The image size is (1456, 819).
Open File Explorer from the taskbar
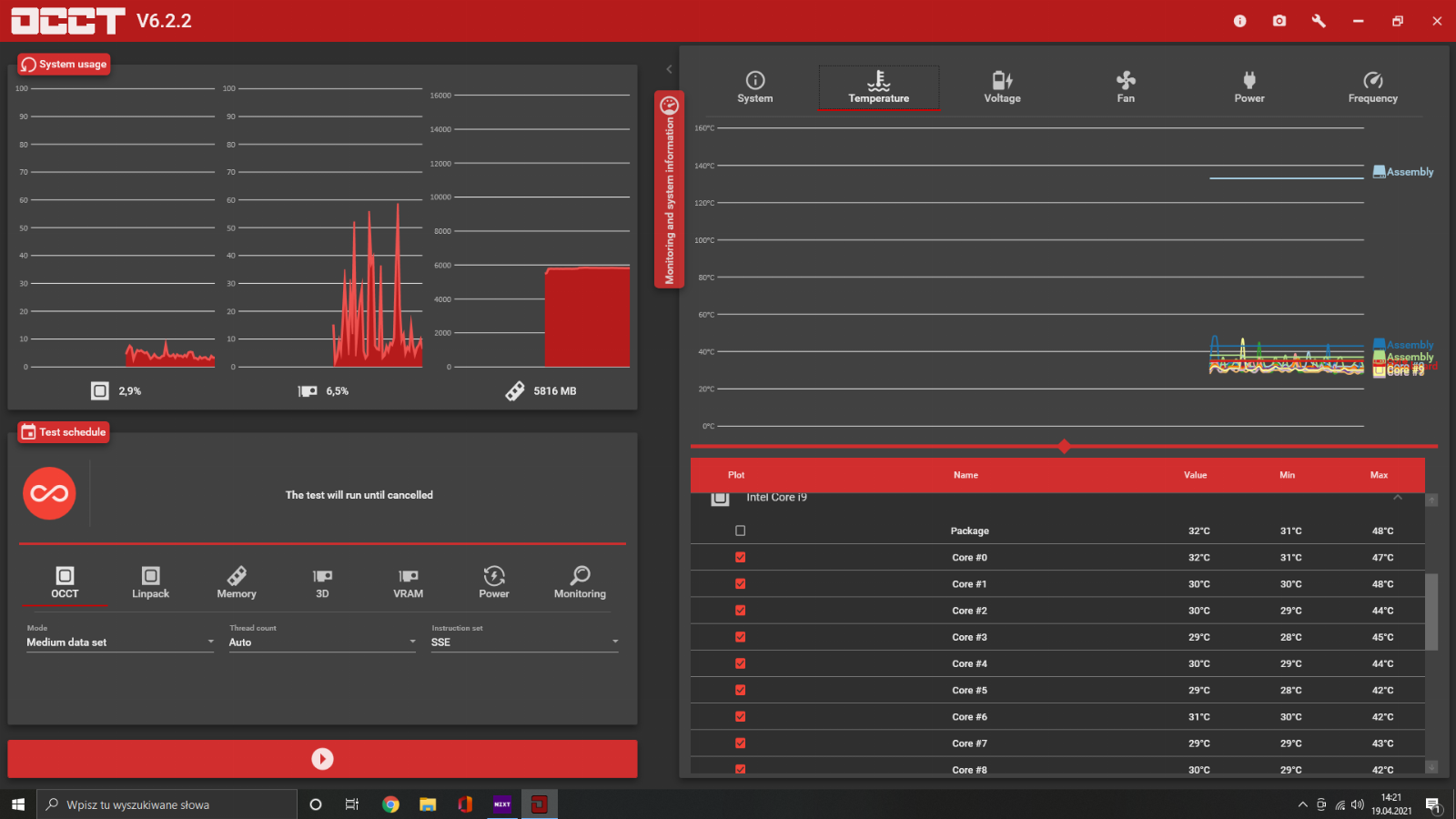point(428,804)
